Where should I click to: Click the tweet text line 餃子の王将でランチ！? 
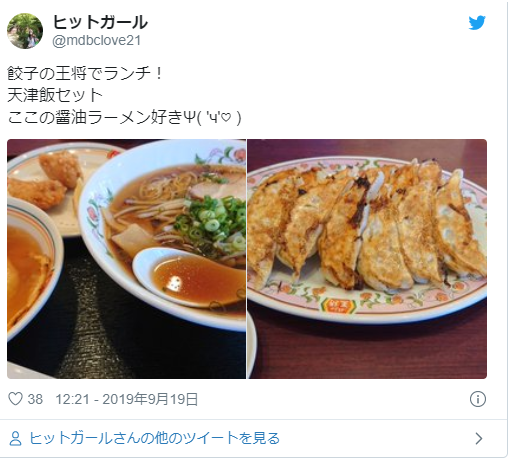85,73
